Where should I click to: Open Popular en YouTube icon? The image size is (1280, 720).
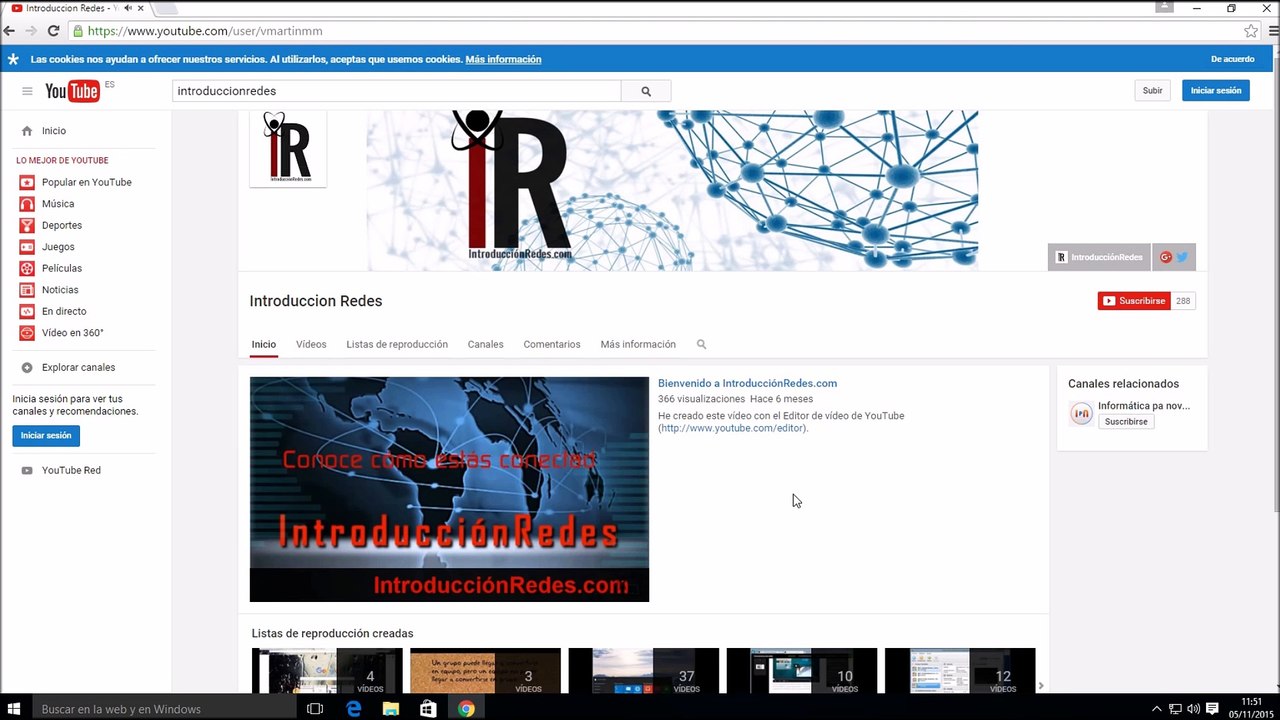[27, 183]
